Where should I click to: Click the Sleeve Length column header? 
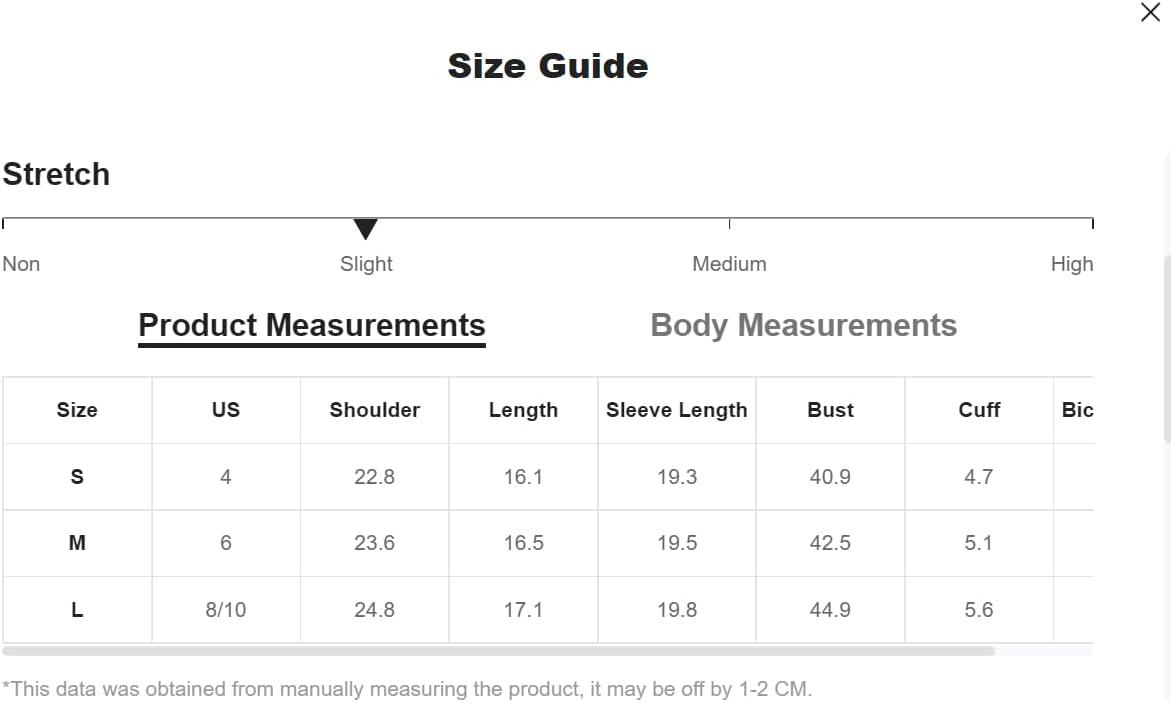677,410
